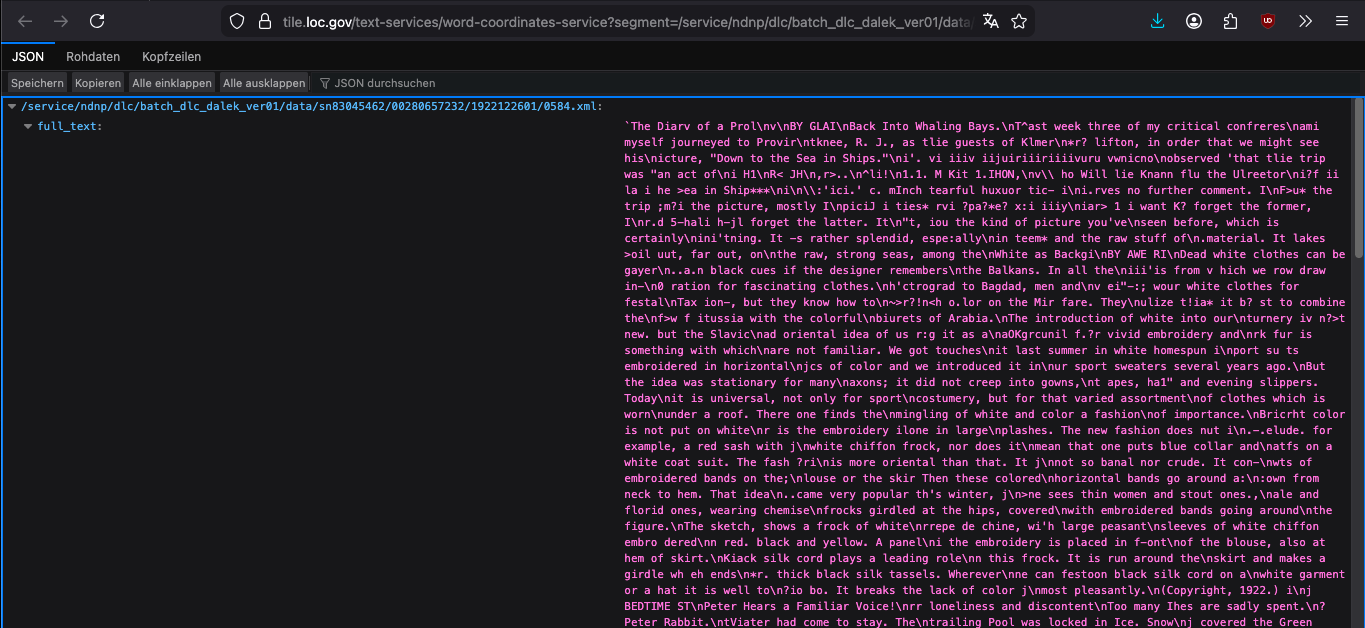This screenshot has width=1365, height=628.
Task: Open the Firefox hamburger application menu
Action: click(x=1342, y=21)
